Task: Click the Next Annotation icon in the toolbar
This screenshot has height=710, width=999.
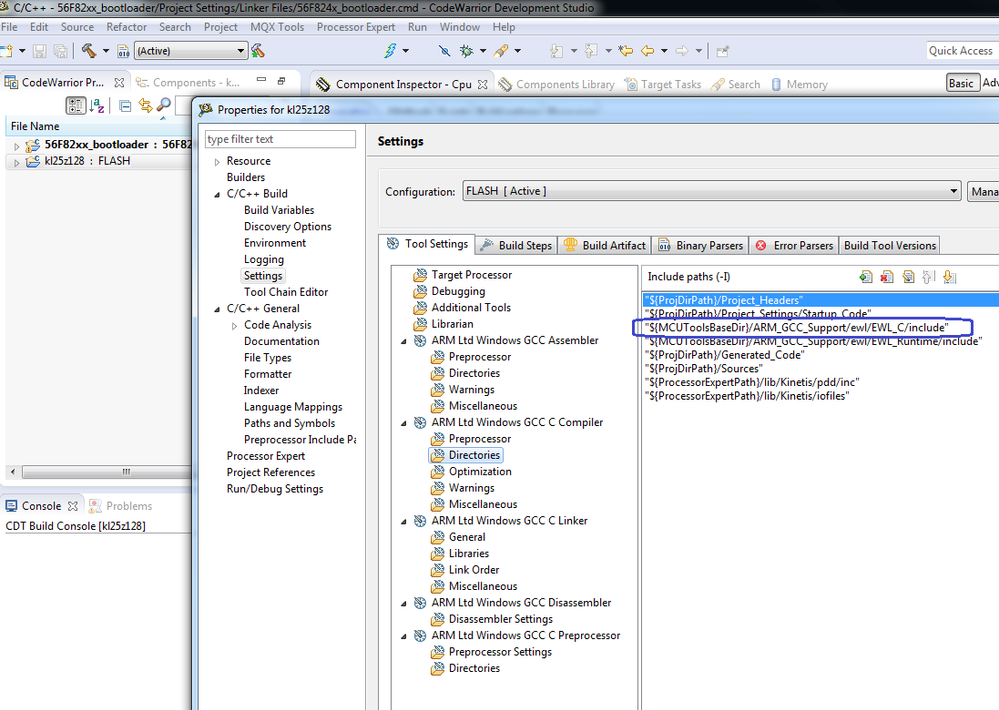Action: coord(556,51)
